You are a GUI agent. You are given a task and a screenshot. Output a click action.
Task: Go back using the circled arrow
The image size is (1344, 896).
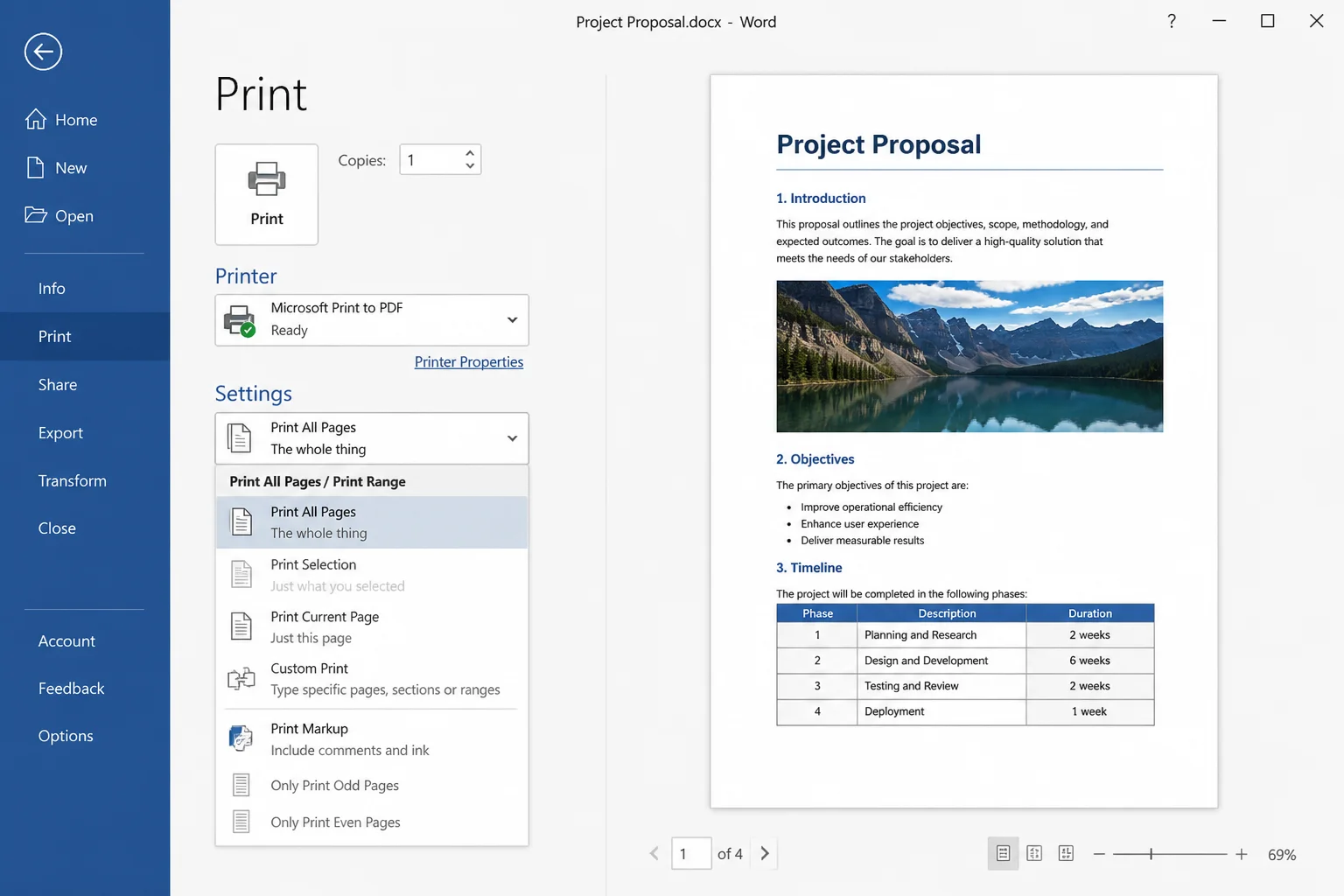pos(43,52)
